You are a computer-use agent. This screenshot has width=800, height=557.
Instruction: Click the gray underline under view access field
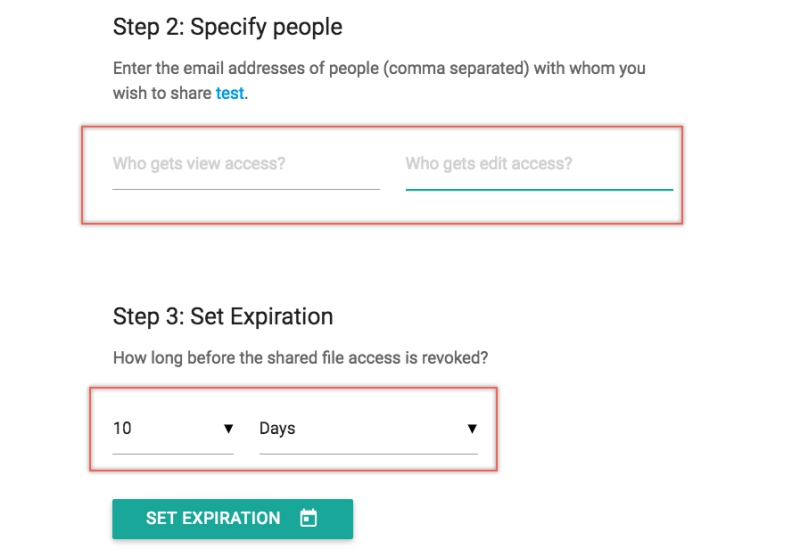pos(245,188)
